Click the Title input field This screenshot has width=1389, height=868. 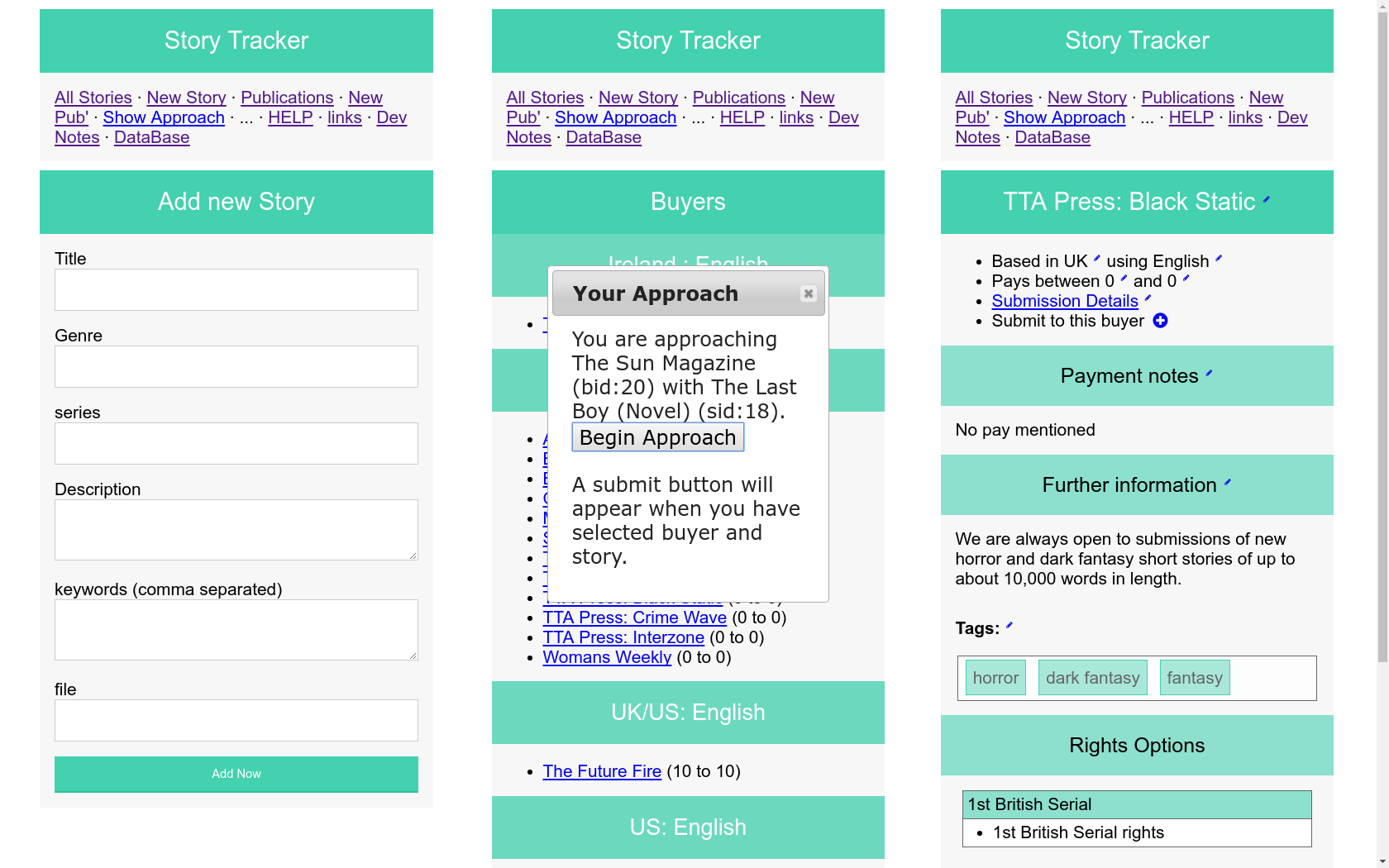[x=236, y=290]
